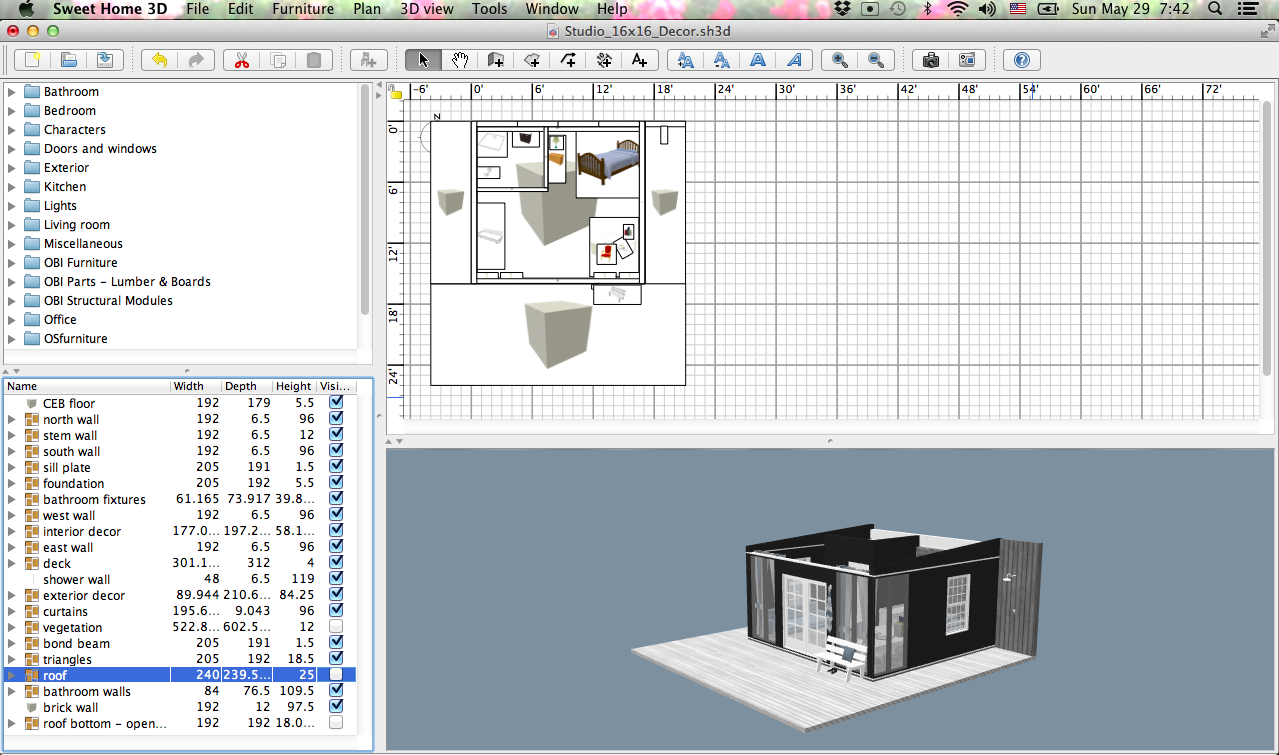Viewport: 1279px width, 755px height.
Task: Hide the curtains via visibility checkbox
Action: click(336, 610)
